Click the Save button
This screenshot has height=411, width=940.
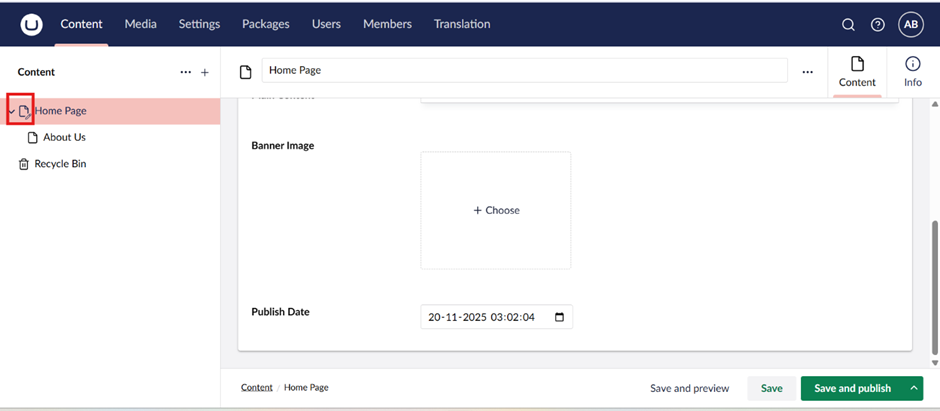tap(771, 388)
